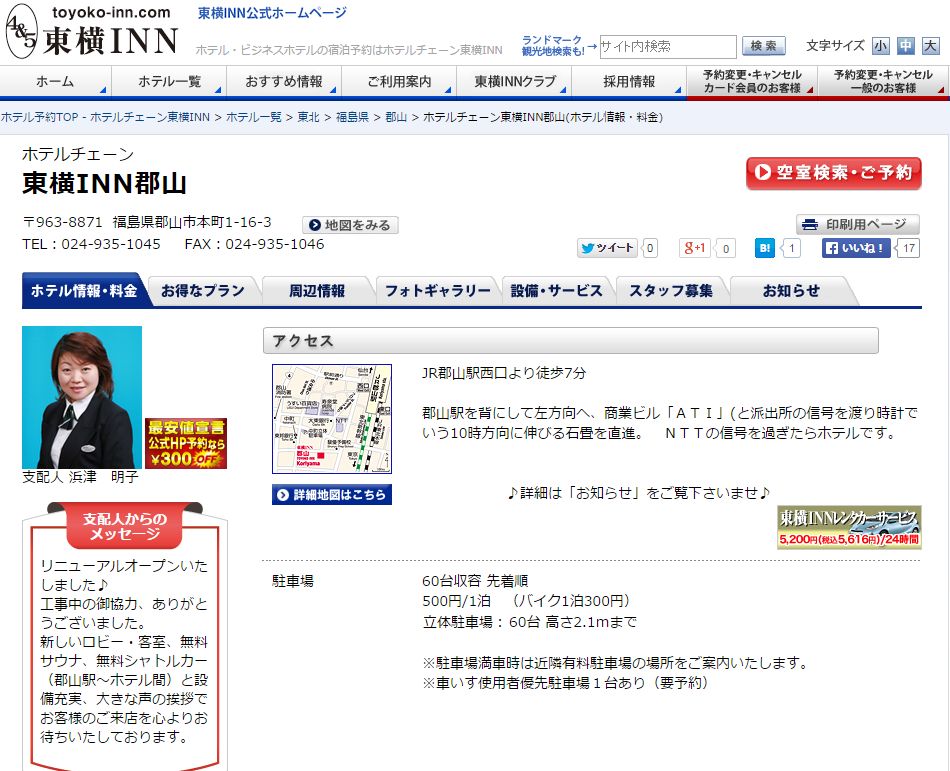The height and width of the screenshot is (771, 950).
Task: Set text size to 小
Action: tap(880, 46)
